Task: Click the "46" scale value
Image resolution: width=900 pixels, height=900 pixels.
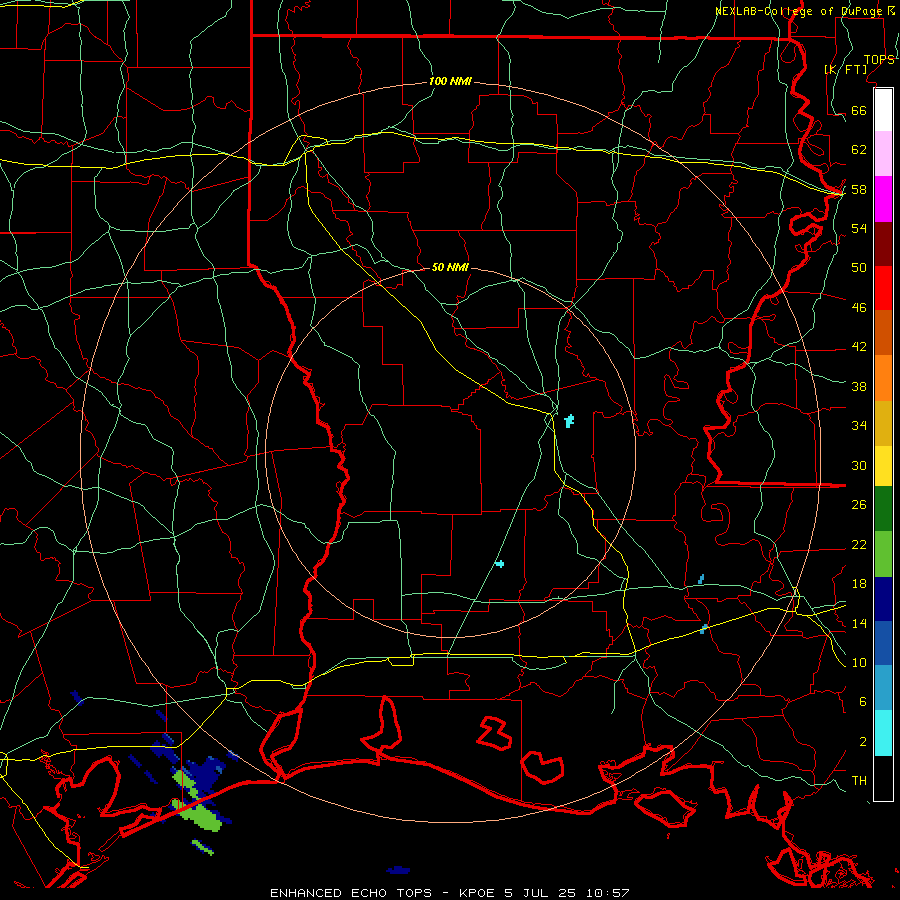Action: pyautogui.click(x=859, y=308)
